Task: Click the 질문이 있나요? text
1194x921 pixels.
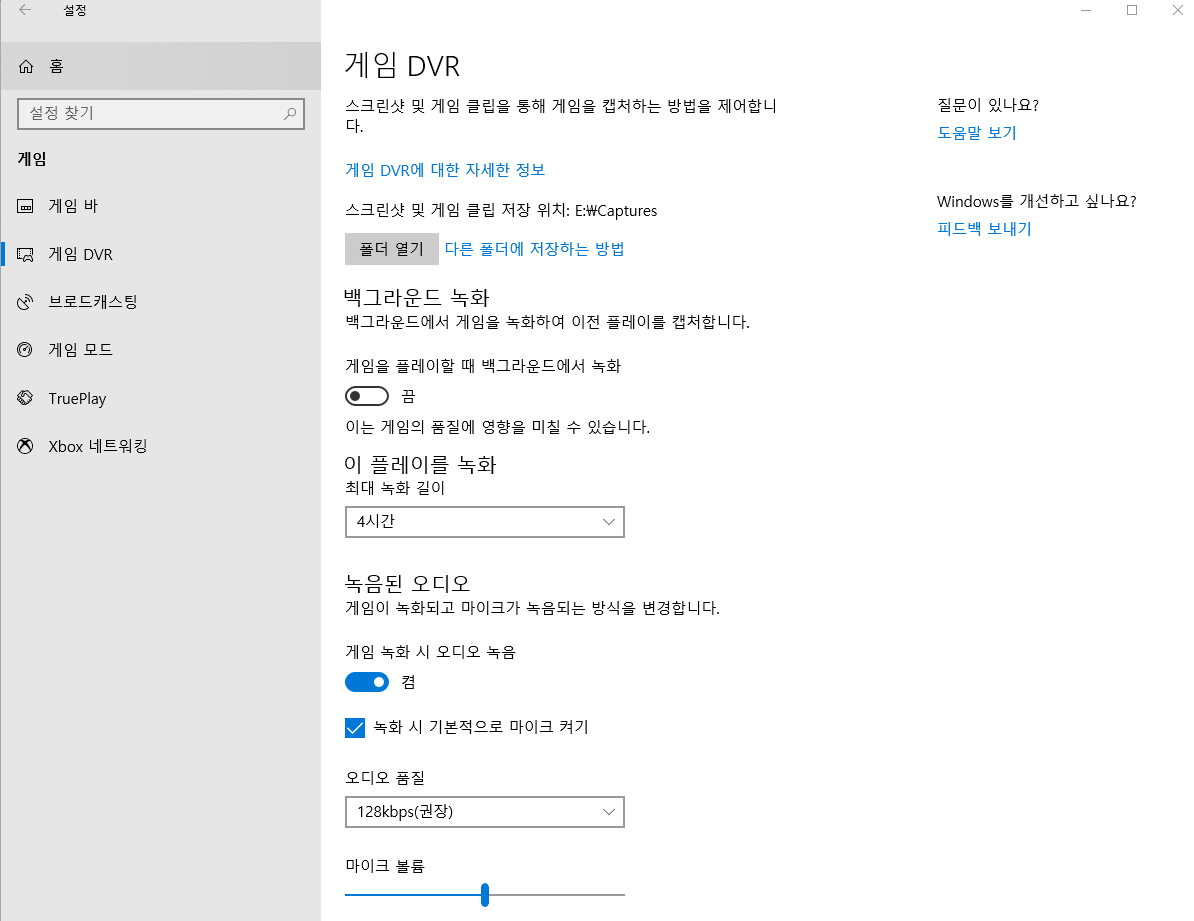Action: tap(988, 105)
